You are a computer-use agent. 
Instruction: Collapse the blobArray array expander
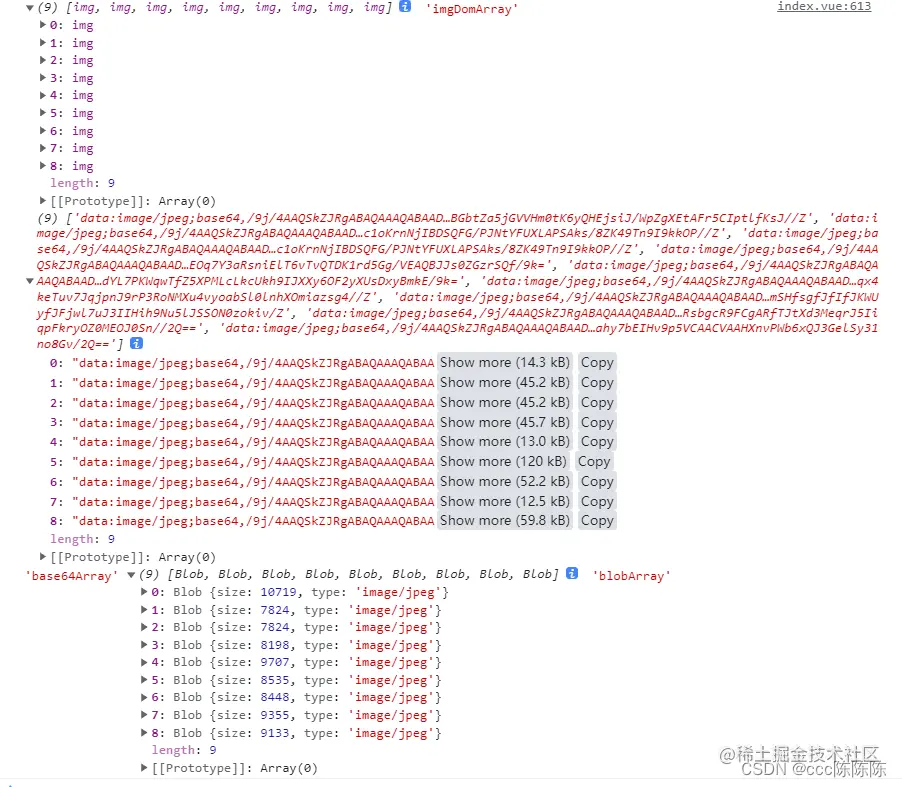131,575
